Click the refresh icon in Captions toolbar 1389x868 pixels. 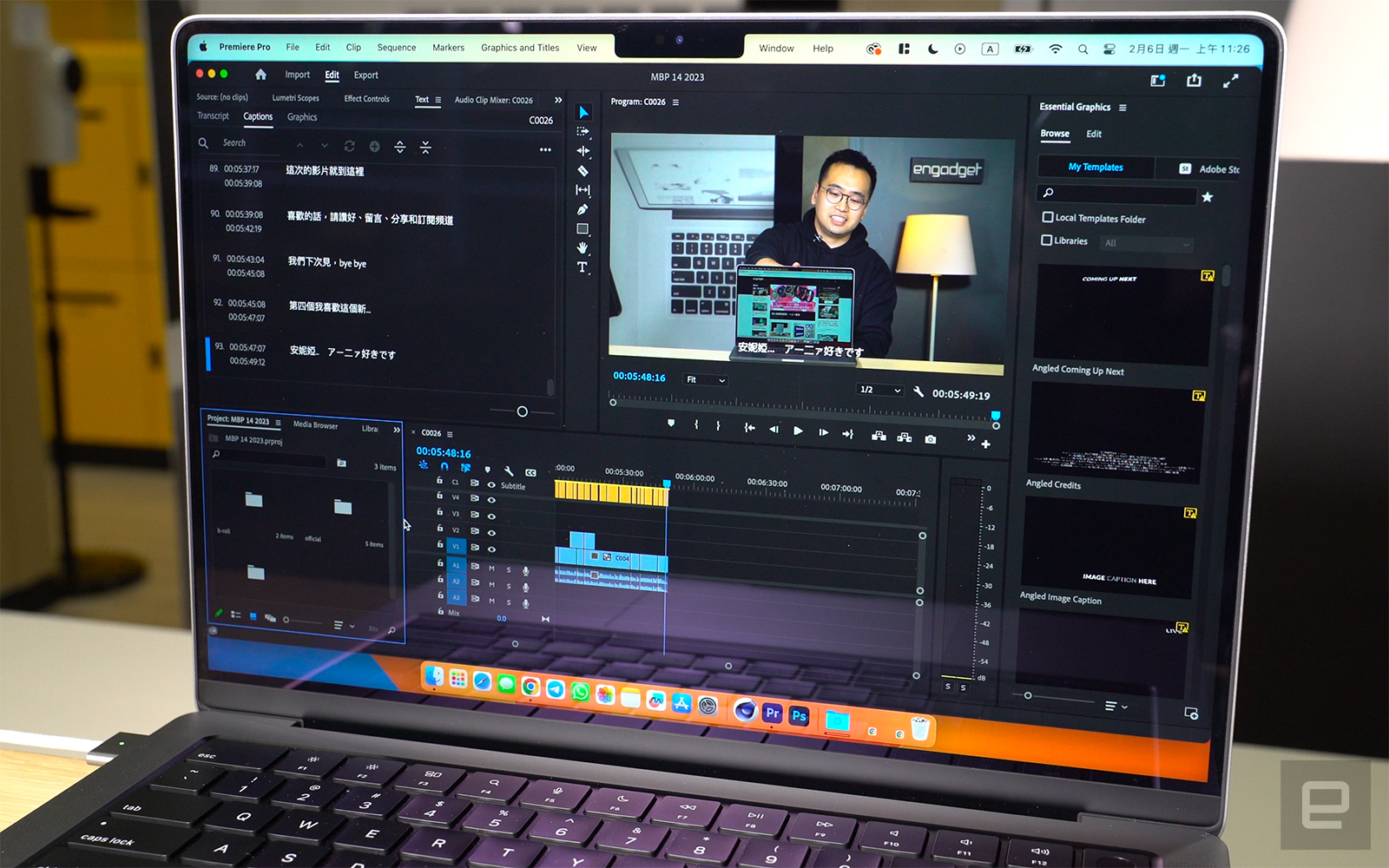coord(349,146)
